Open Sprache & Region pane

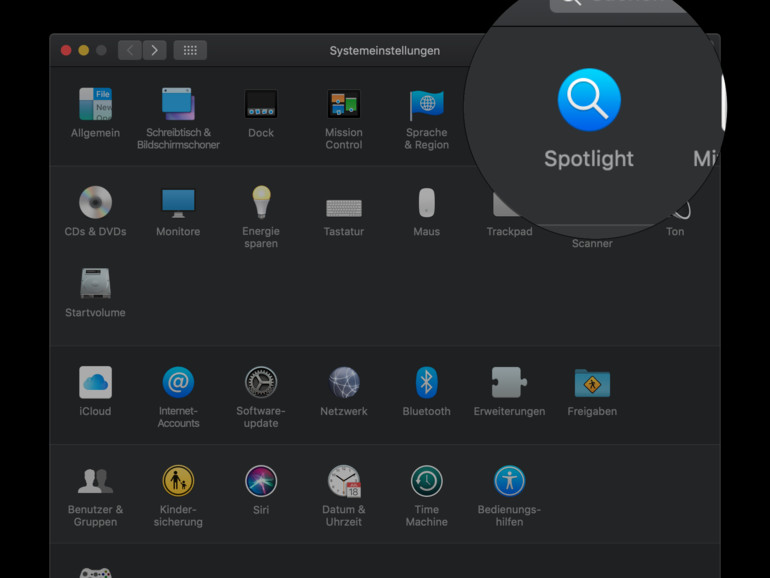click(426, 105)
